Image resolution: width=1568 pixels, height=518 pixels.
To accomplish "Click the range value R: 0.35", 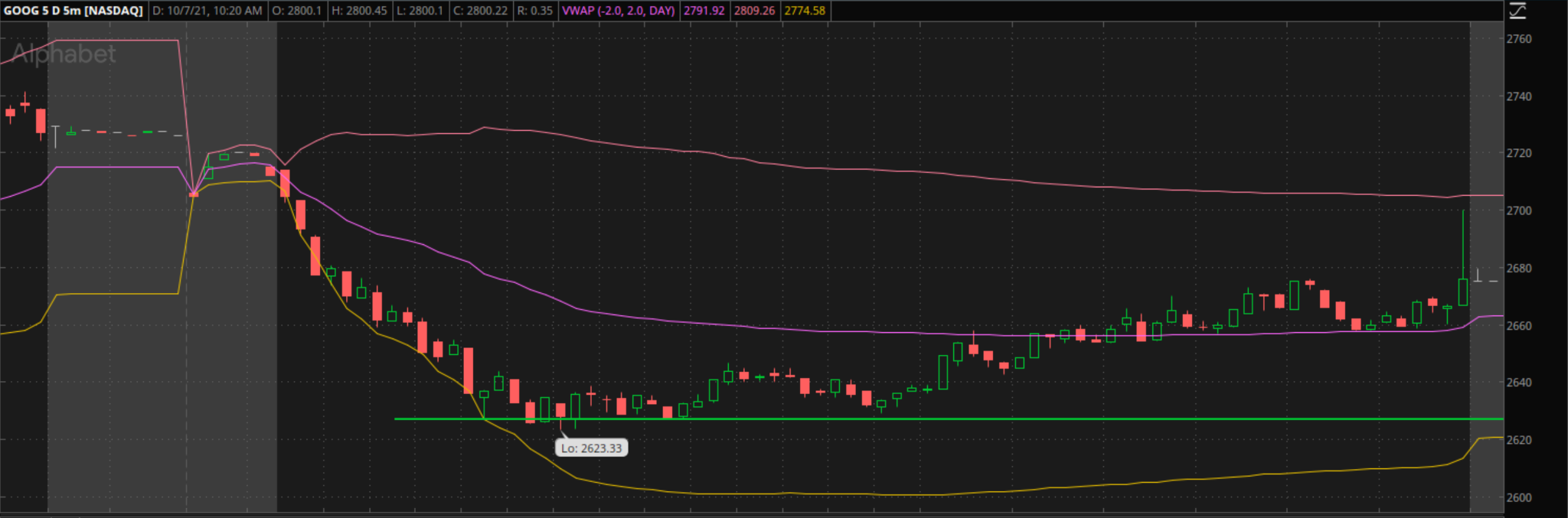I will (535, 11).
